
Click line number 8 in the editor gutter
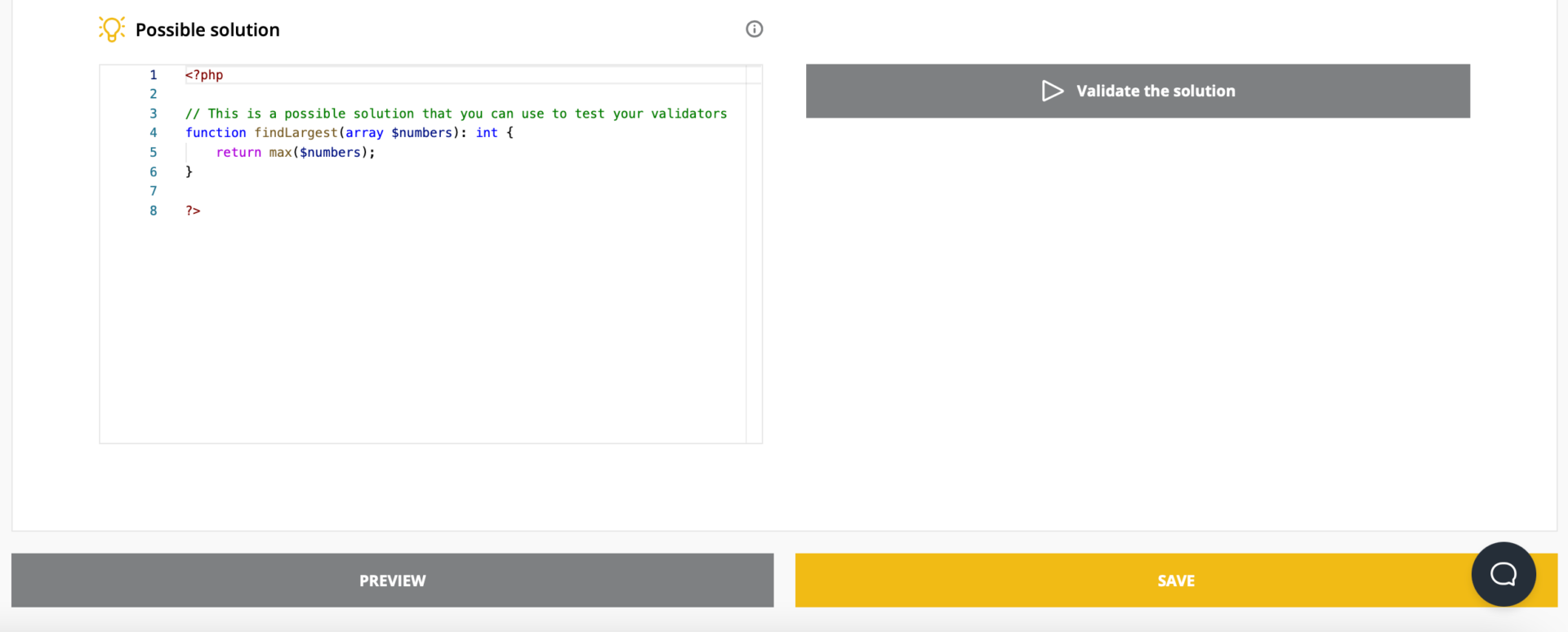coord(153,211)
